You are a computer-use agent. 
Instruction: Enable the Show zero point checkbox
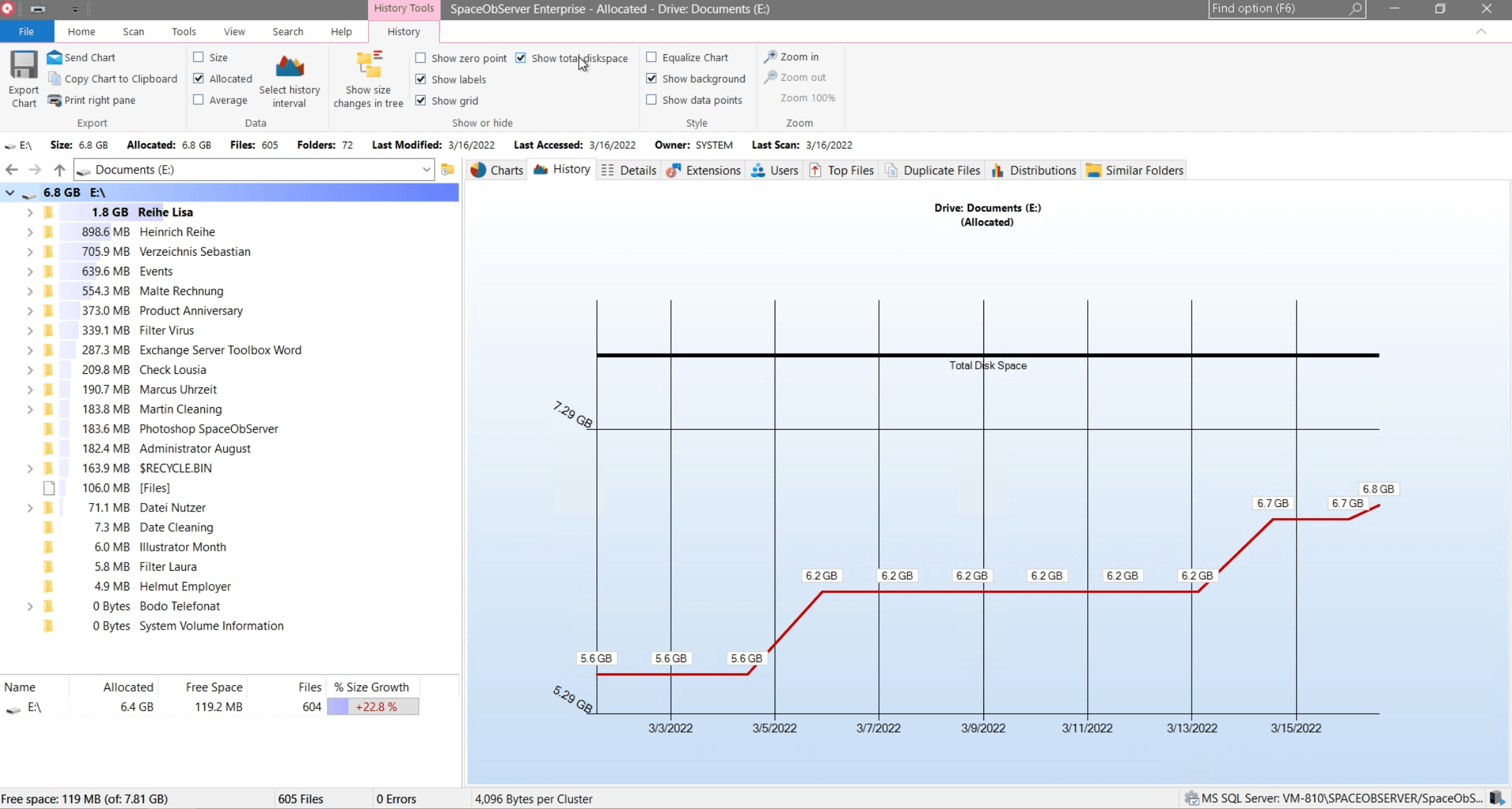point(421,58)
